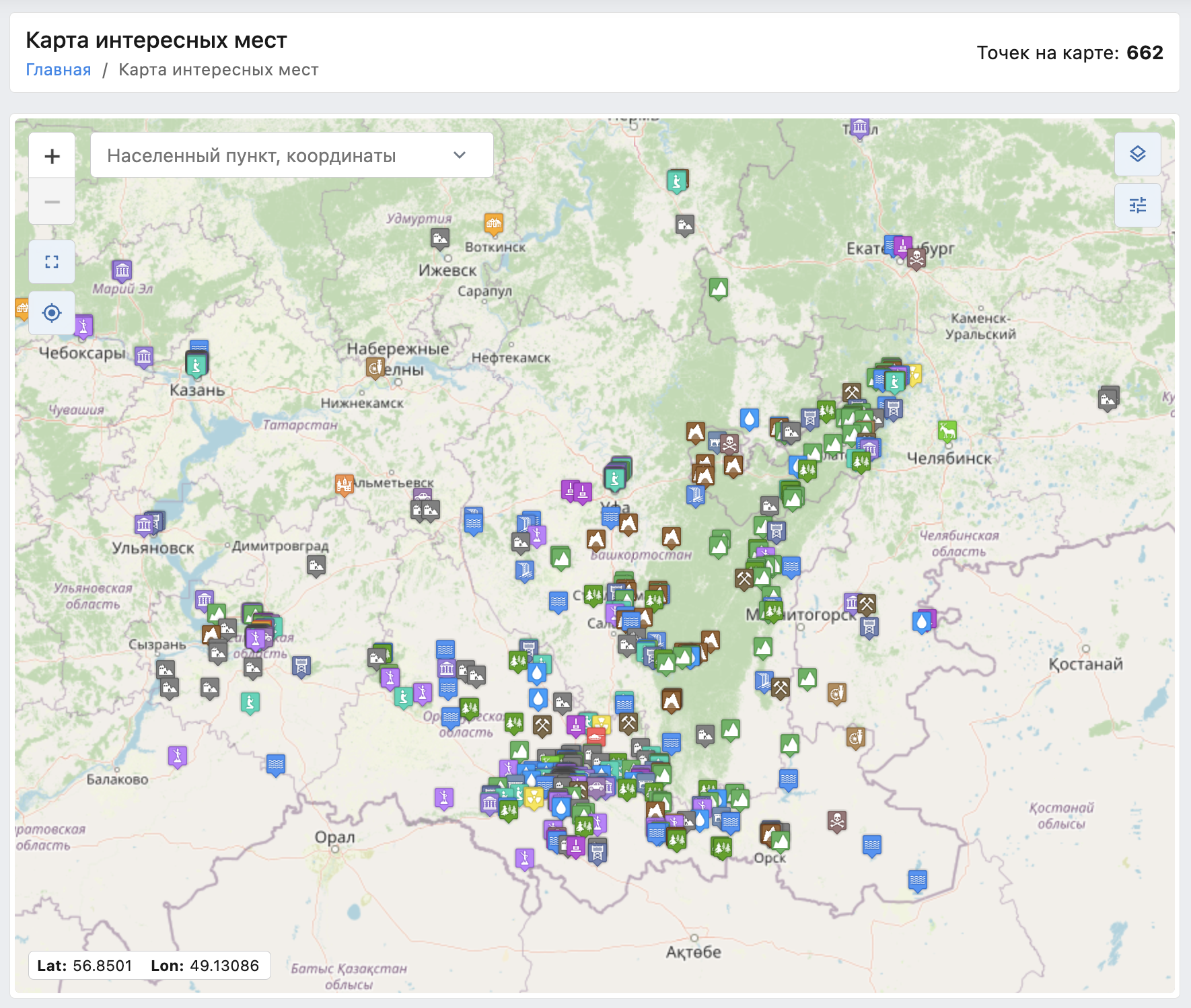
Task: Click the orange castle marker beside Альметьевск
Action: click(x=345, y=484)
